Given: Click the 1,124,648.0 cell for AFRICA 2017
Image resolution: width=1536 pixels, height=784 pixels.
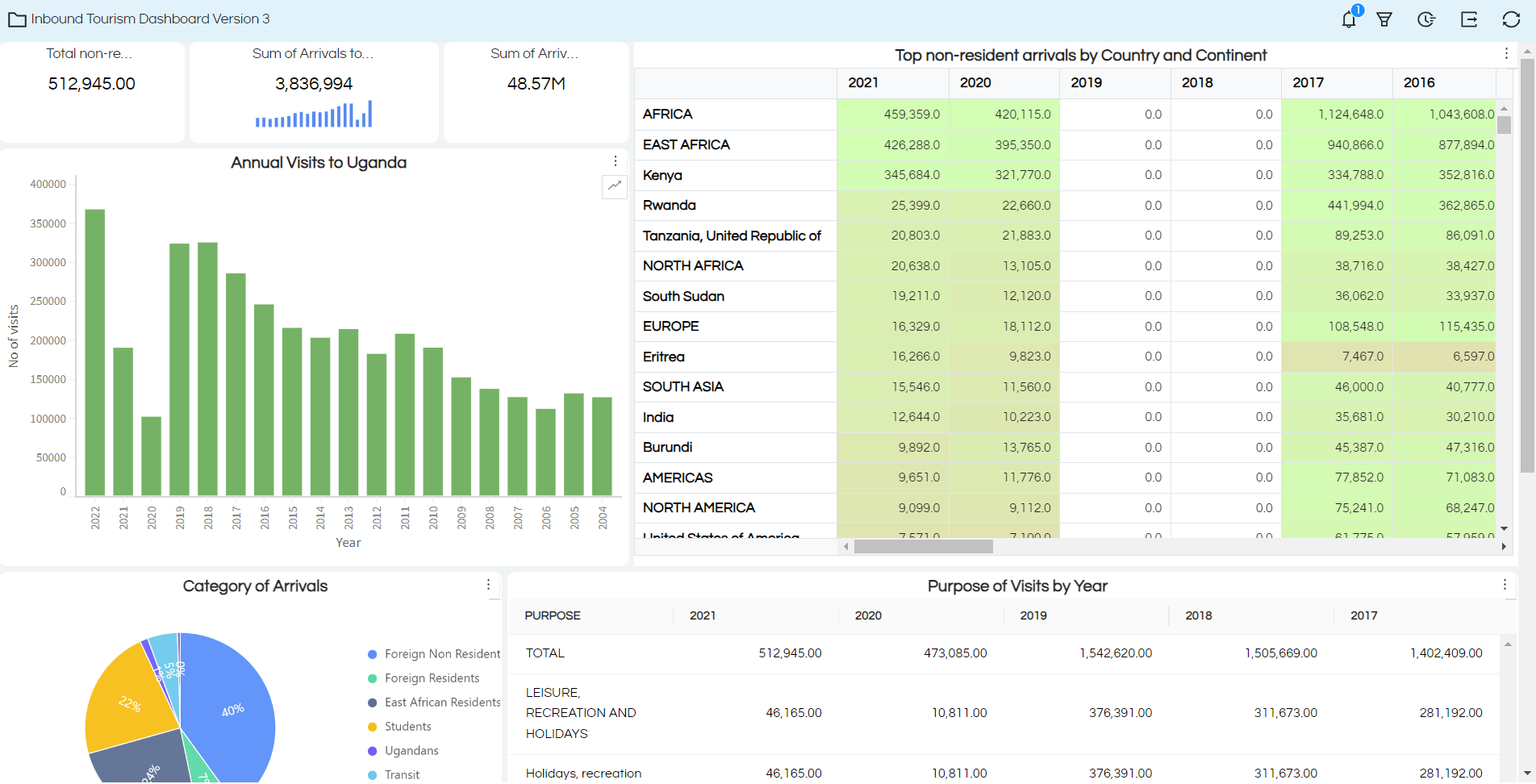Looking at the screenshot, I should [1337, 115].
